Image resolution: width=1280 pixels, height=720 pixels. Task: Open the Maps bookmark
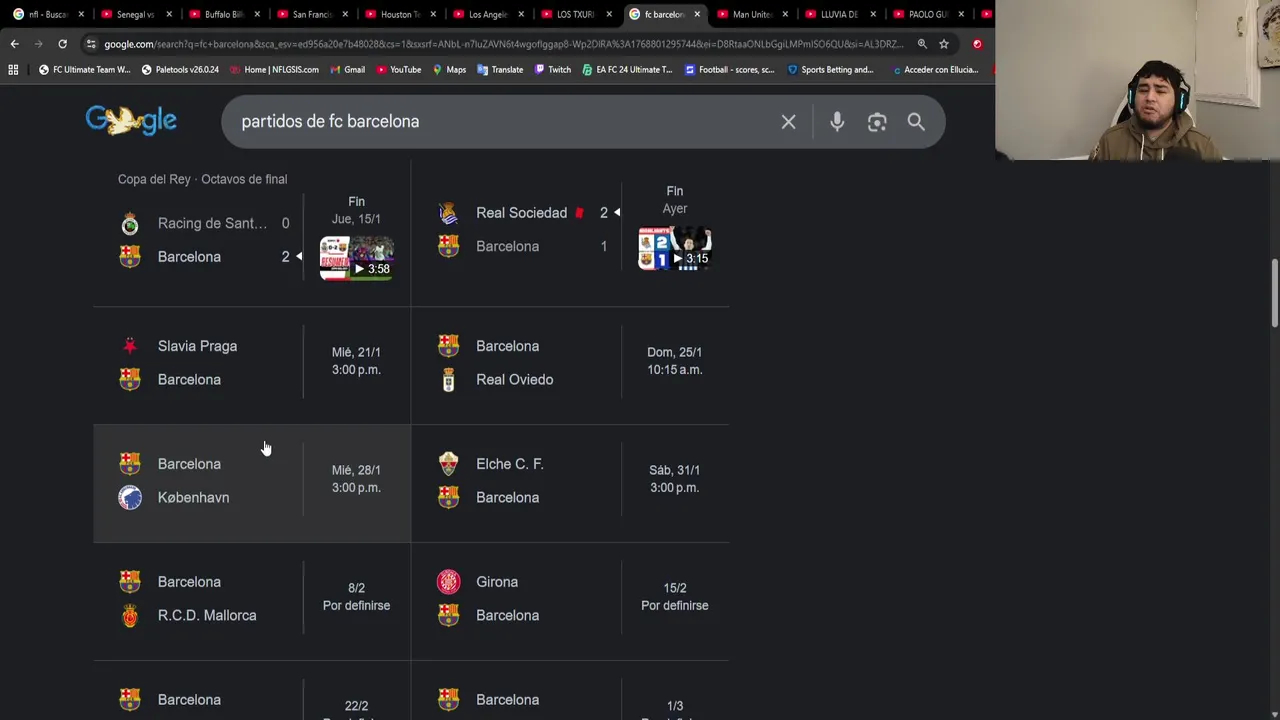tap(449, 70)
